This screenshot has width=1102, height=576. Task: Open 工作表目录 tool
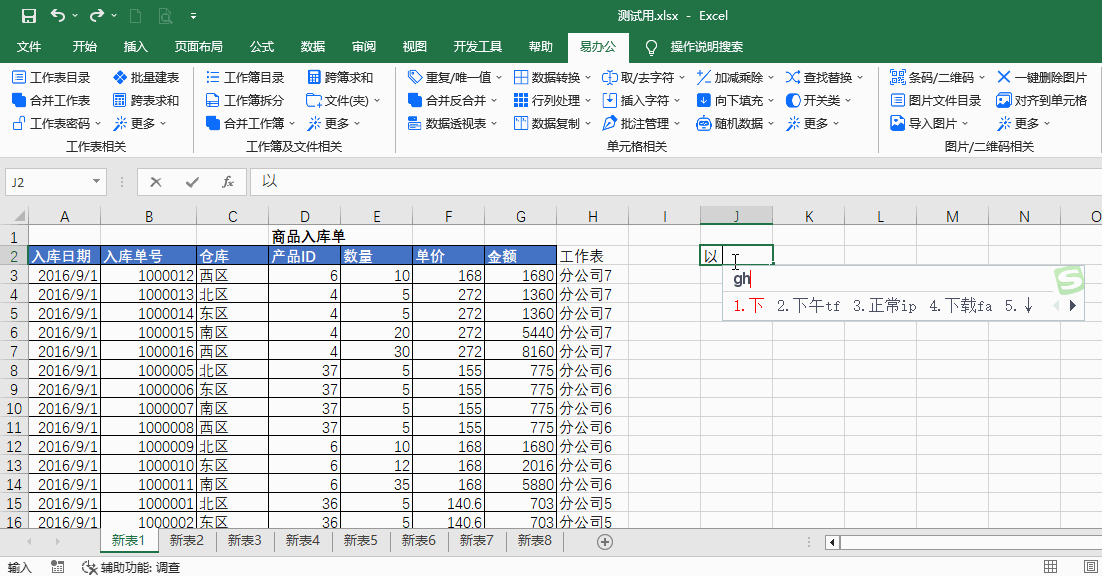[51, 77]
